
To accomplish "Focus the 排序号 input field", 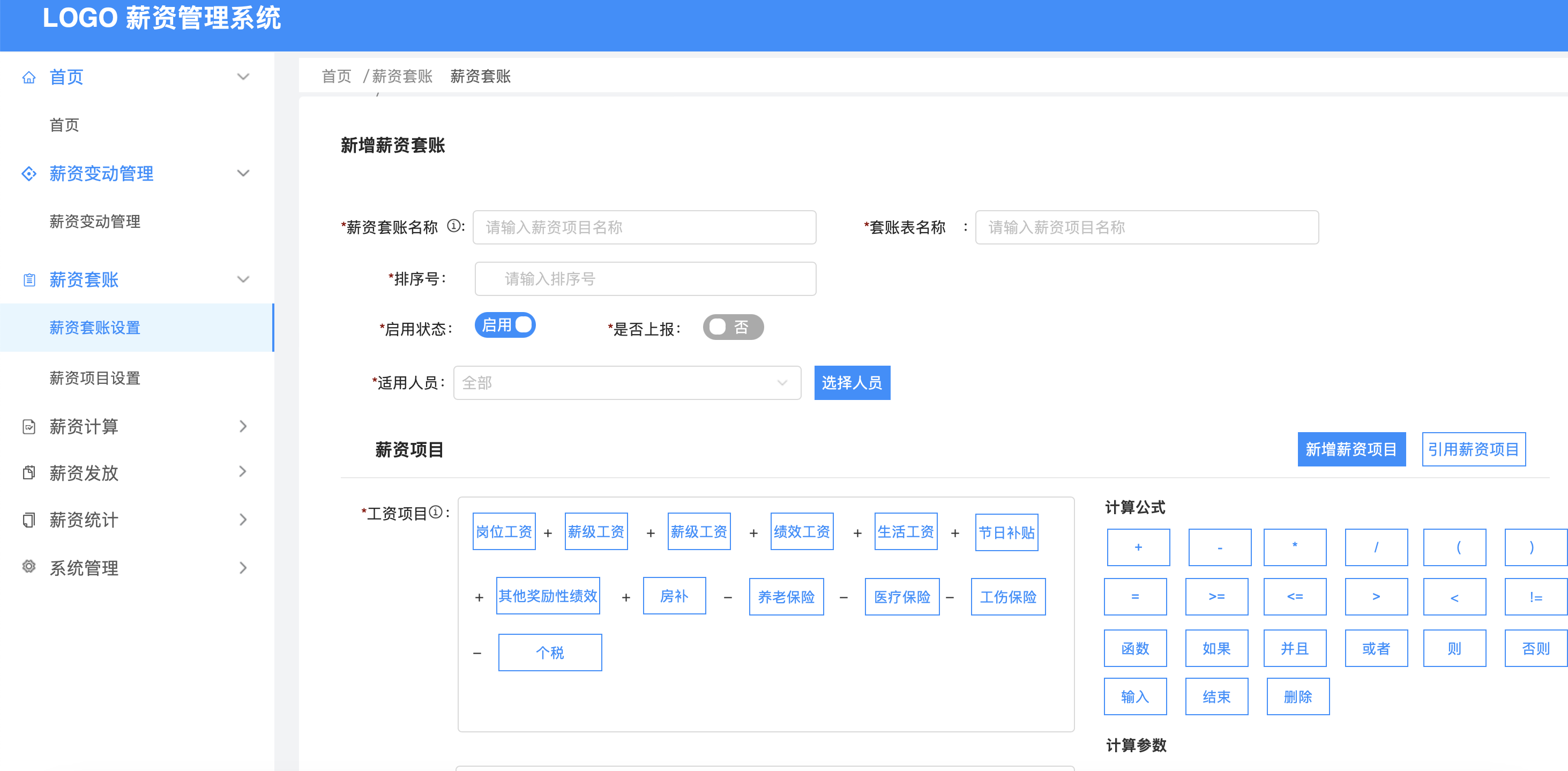I will point(645,279).
